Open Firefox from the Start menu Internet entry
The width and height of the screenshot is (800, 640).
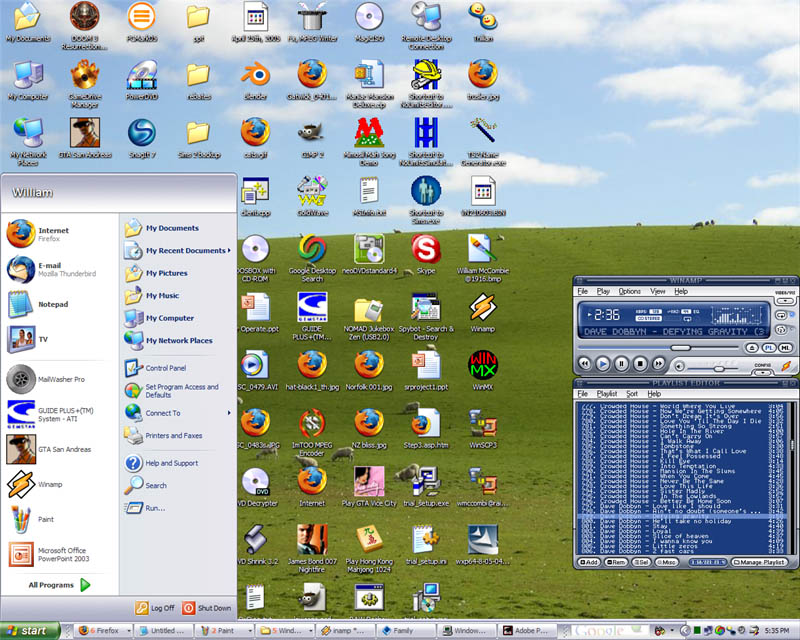57,234
